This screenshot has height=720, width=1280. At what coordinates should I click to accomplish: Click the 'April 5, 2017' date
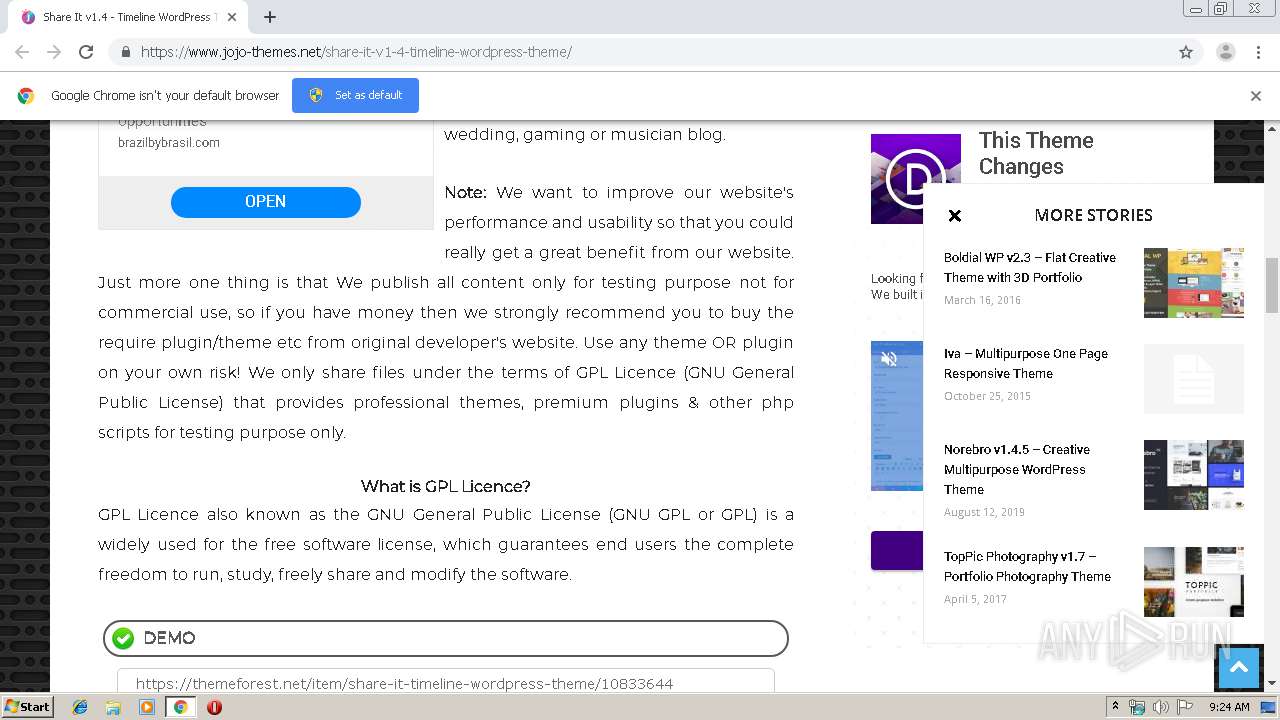coord(975,599)
